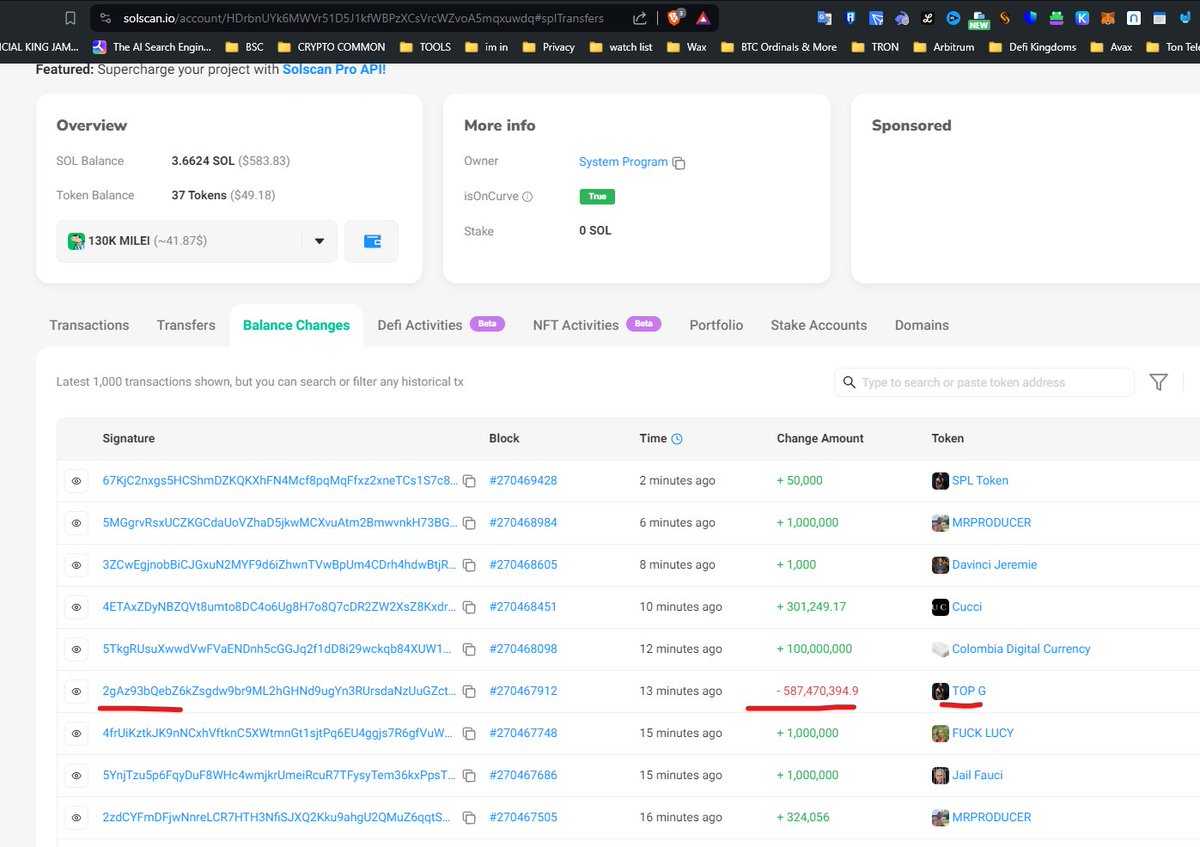The width and height of the screenshot is (1200, 847).
Task: Click the token address search field
Action: point(984,382)
